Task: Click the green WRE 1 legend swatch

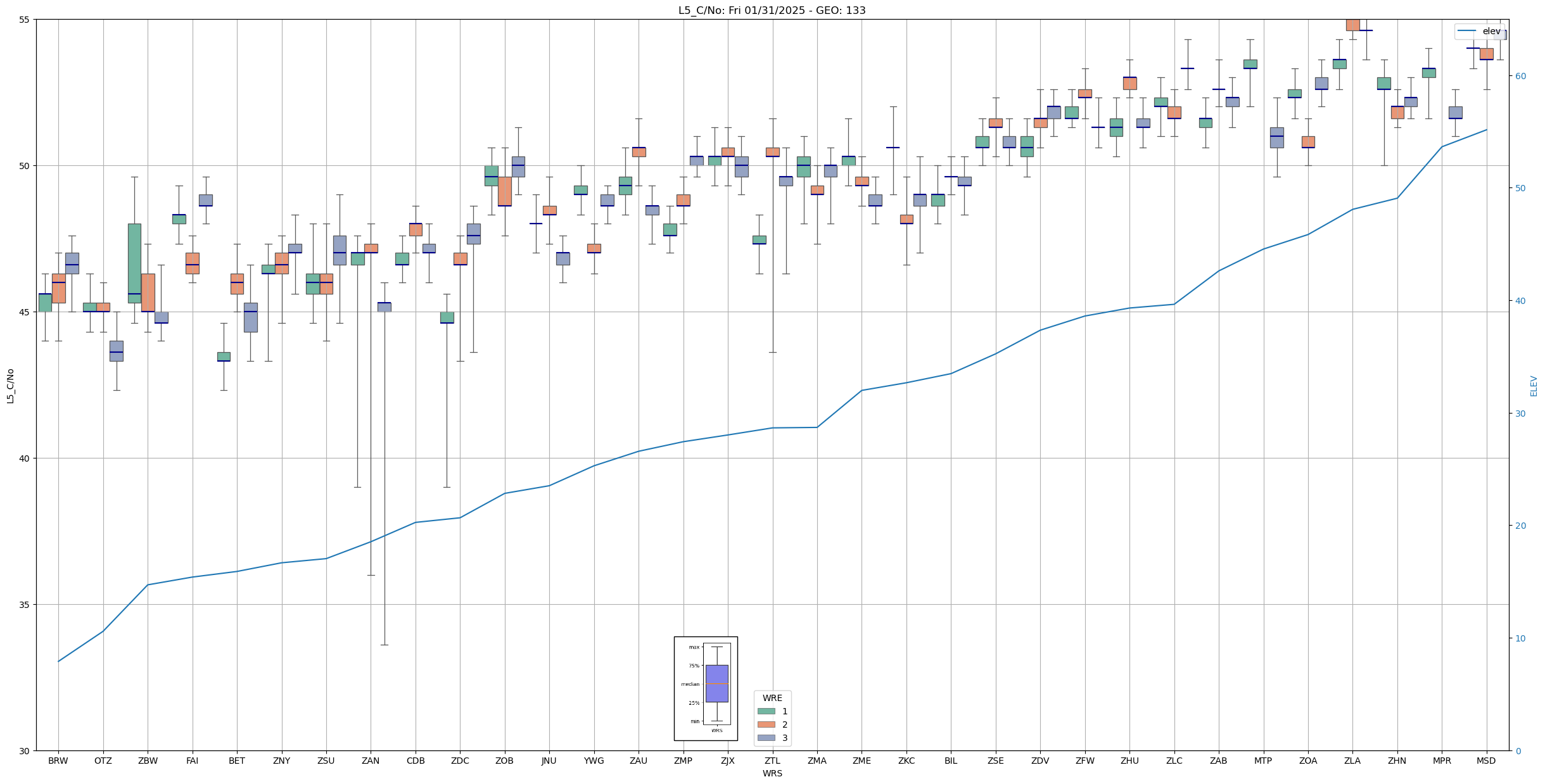Action: pyautogui.click(x=766, y=711)
